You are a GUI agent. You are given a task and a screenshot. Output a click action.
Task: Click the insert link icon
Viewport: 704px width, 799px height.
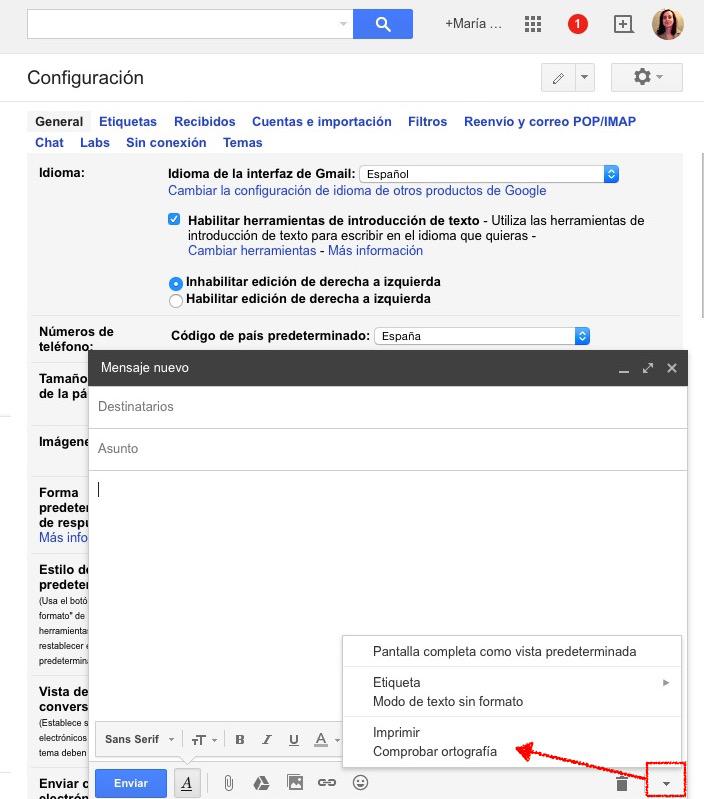[326, 783]
